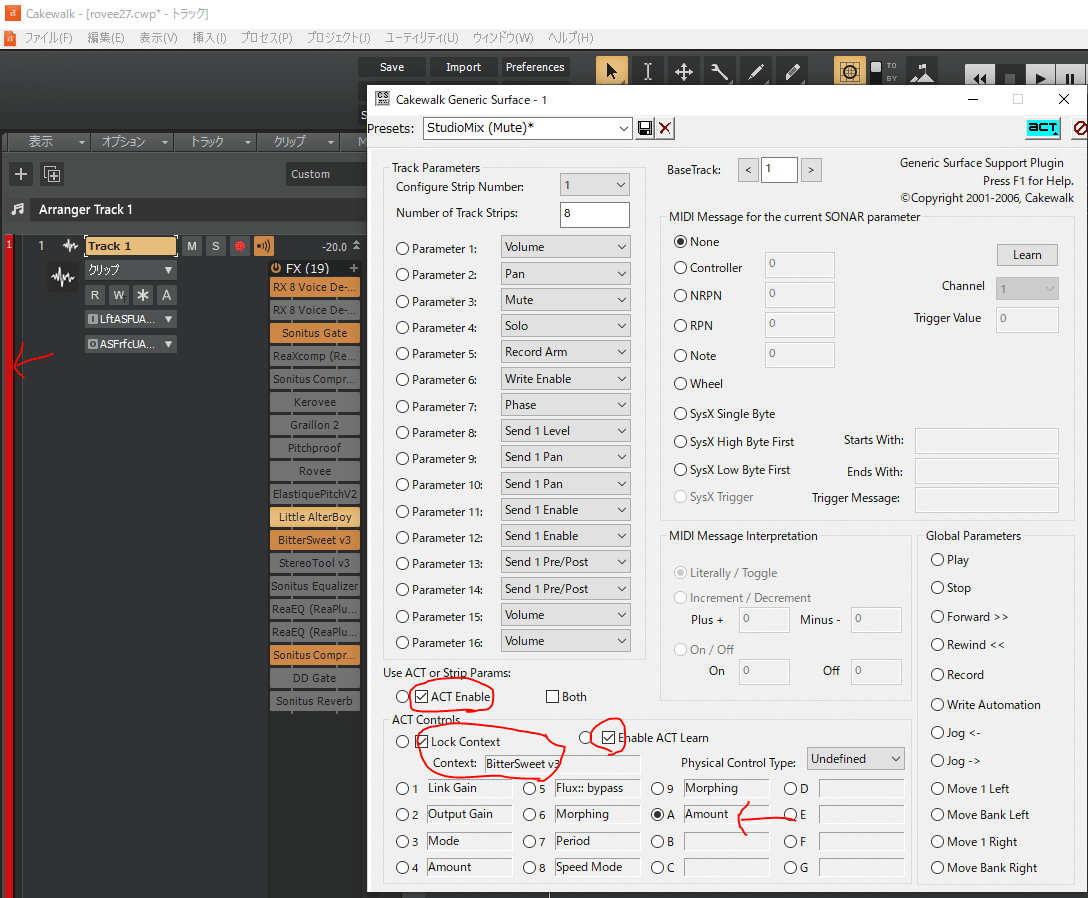Click the Track 1 asterisk button

coord(143,295)
